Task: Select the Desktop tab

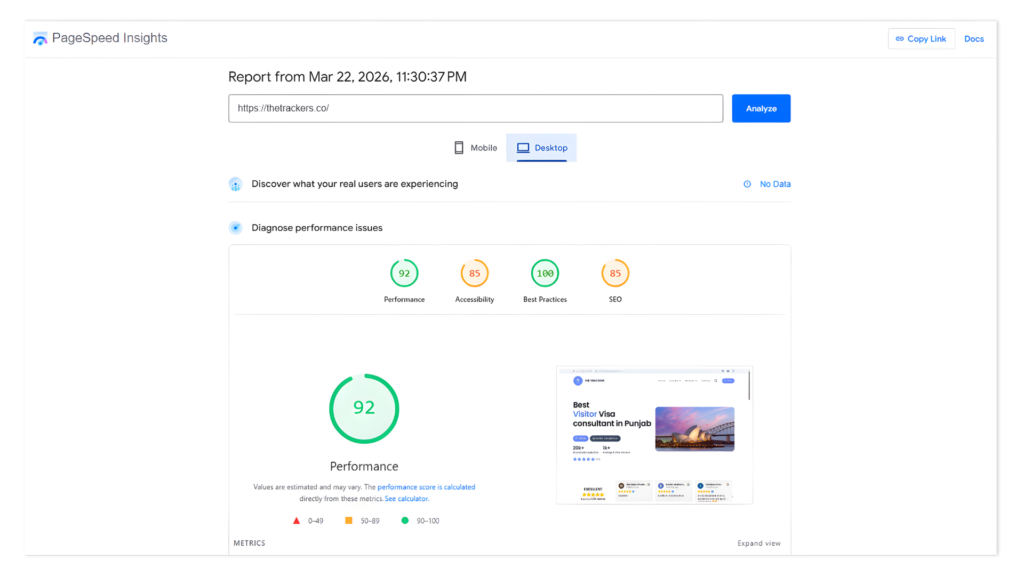Action: [x=541, y=148]
